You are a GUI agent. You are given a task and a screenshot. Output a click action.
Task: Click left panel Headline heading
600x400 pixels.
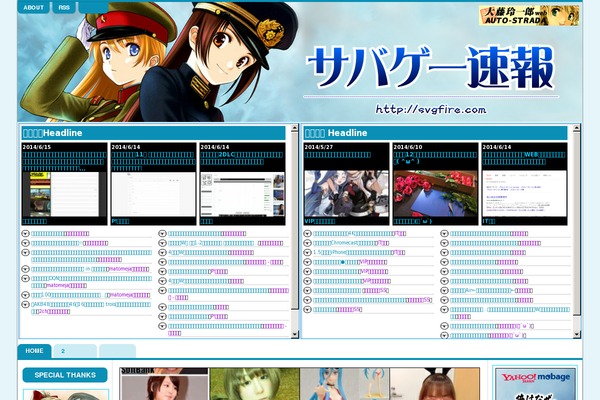click(53, 133)
